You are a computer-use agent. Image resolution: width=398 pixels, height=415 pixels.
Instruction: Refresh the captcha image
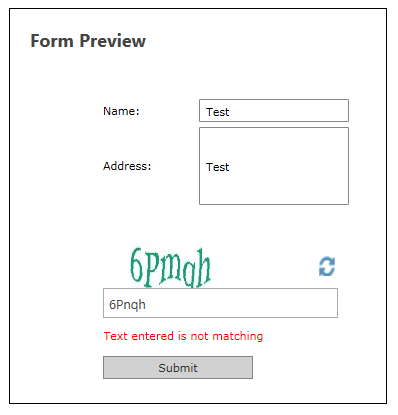327,266
